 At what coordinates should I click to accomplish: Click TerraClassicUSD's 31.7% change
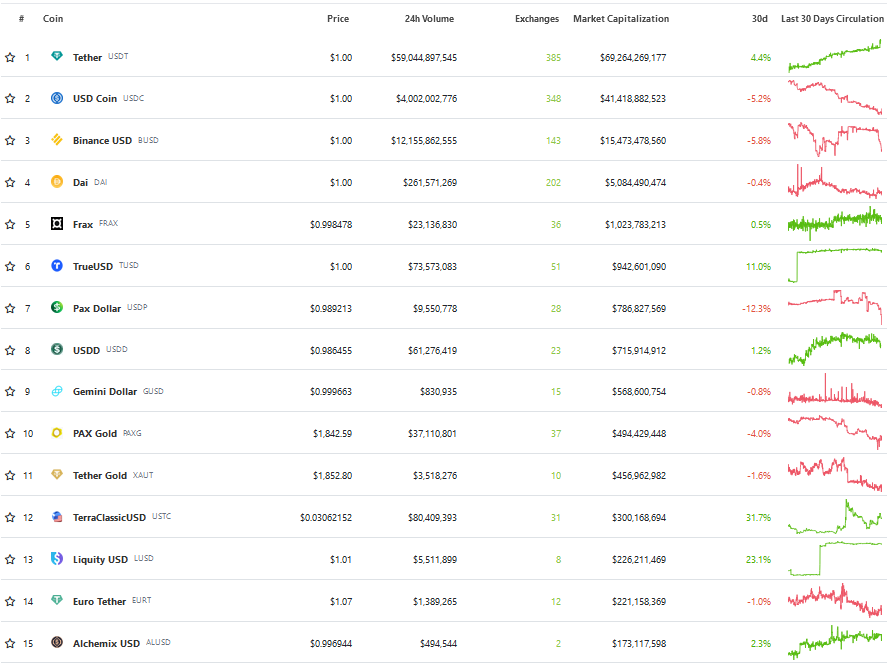[x=759, y=518]
